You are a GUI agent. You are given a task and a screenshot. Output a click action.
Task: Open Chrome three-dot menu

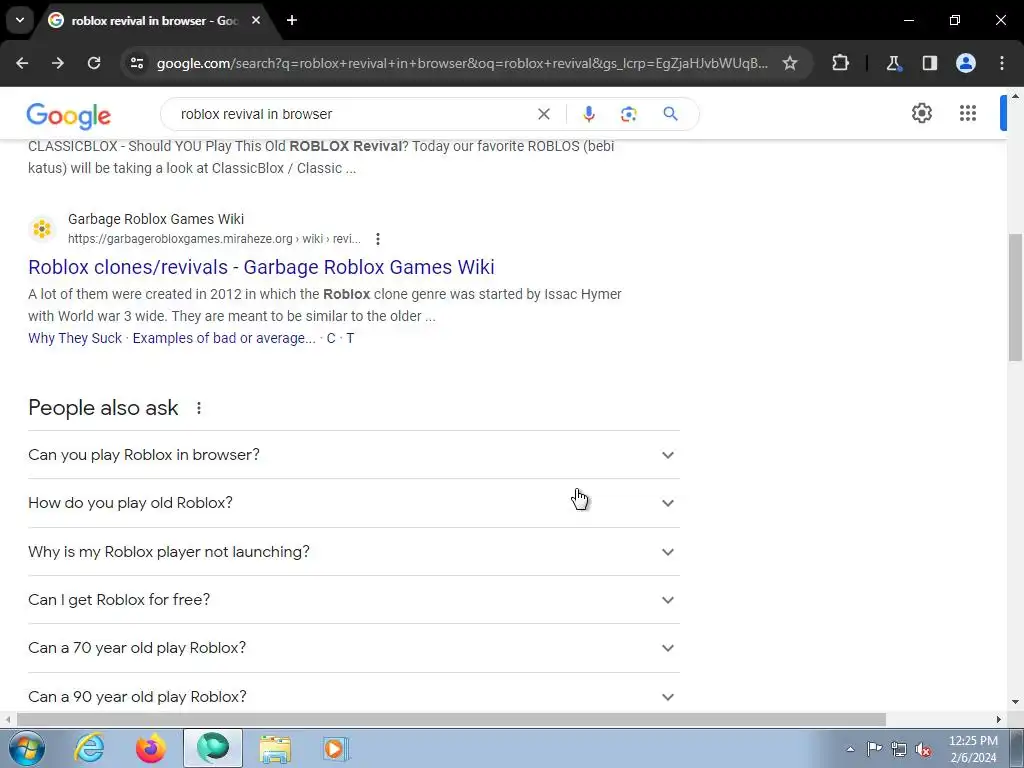(1002, 63)
